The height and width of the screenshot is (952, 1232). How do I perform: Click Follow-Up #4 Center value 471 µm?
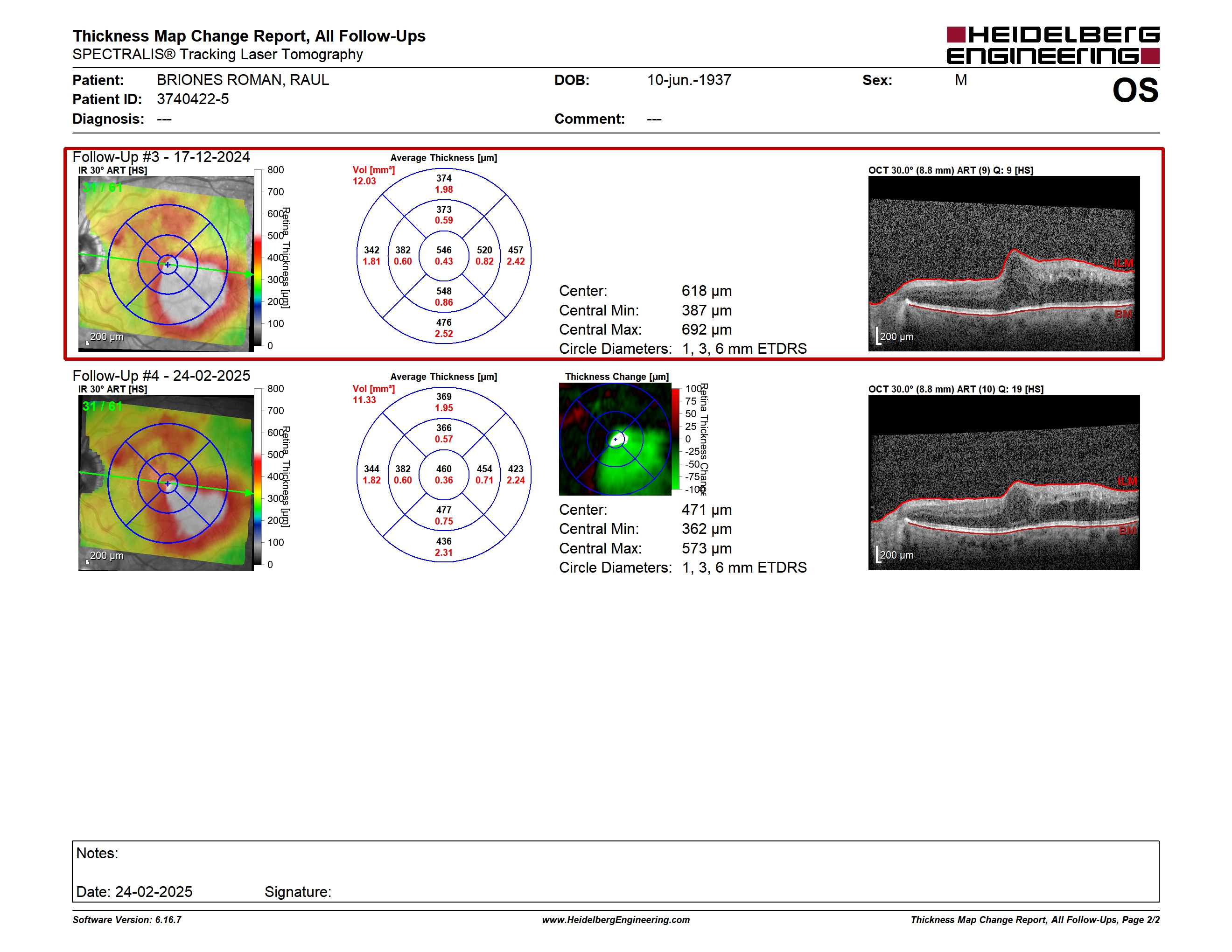(x=706, y=510)
